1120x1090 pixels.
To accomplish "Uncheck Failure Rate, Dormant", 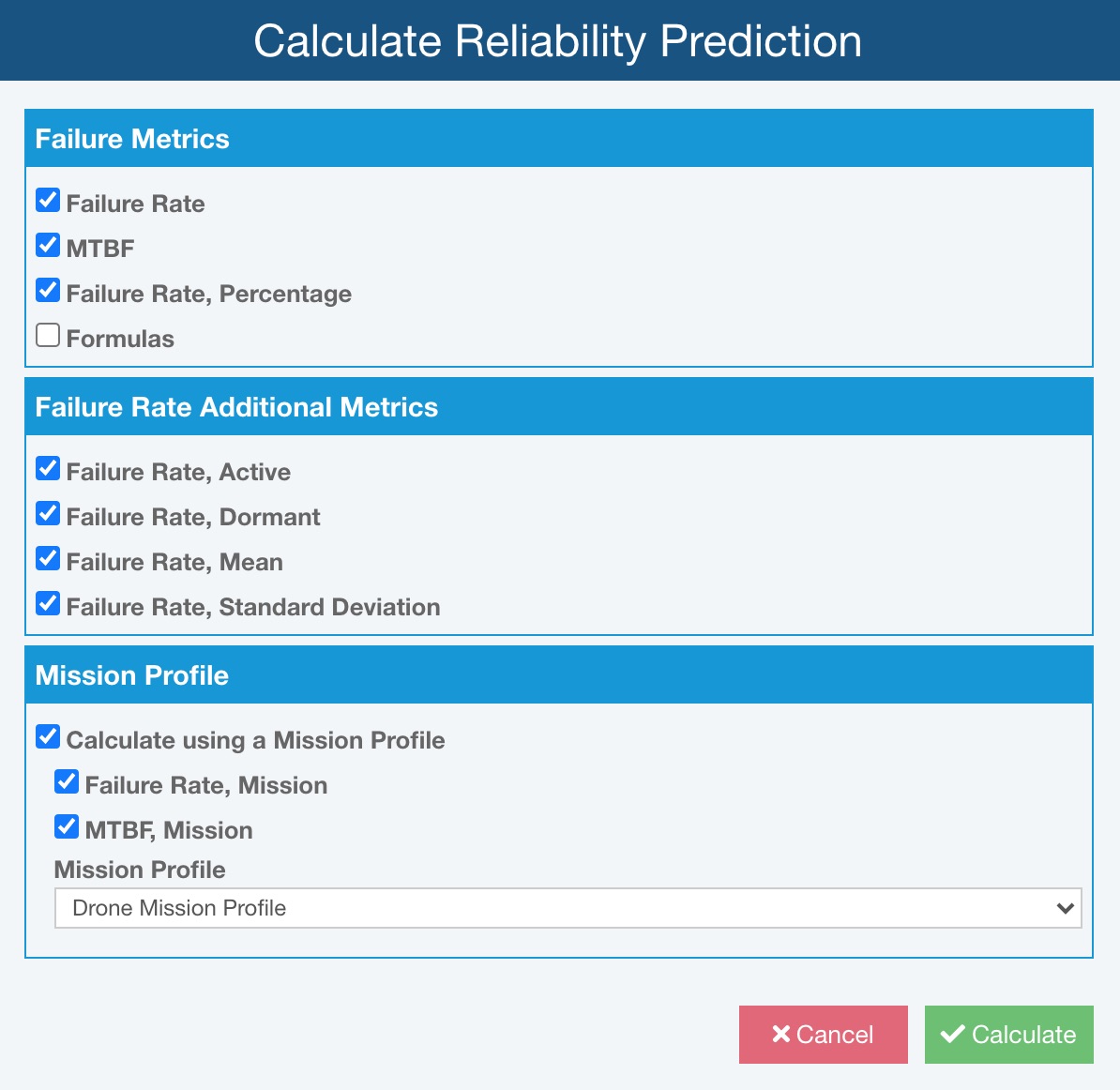I will 47,512.
